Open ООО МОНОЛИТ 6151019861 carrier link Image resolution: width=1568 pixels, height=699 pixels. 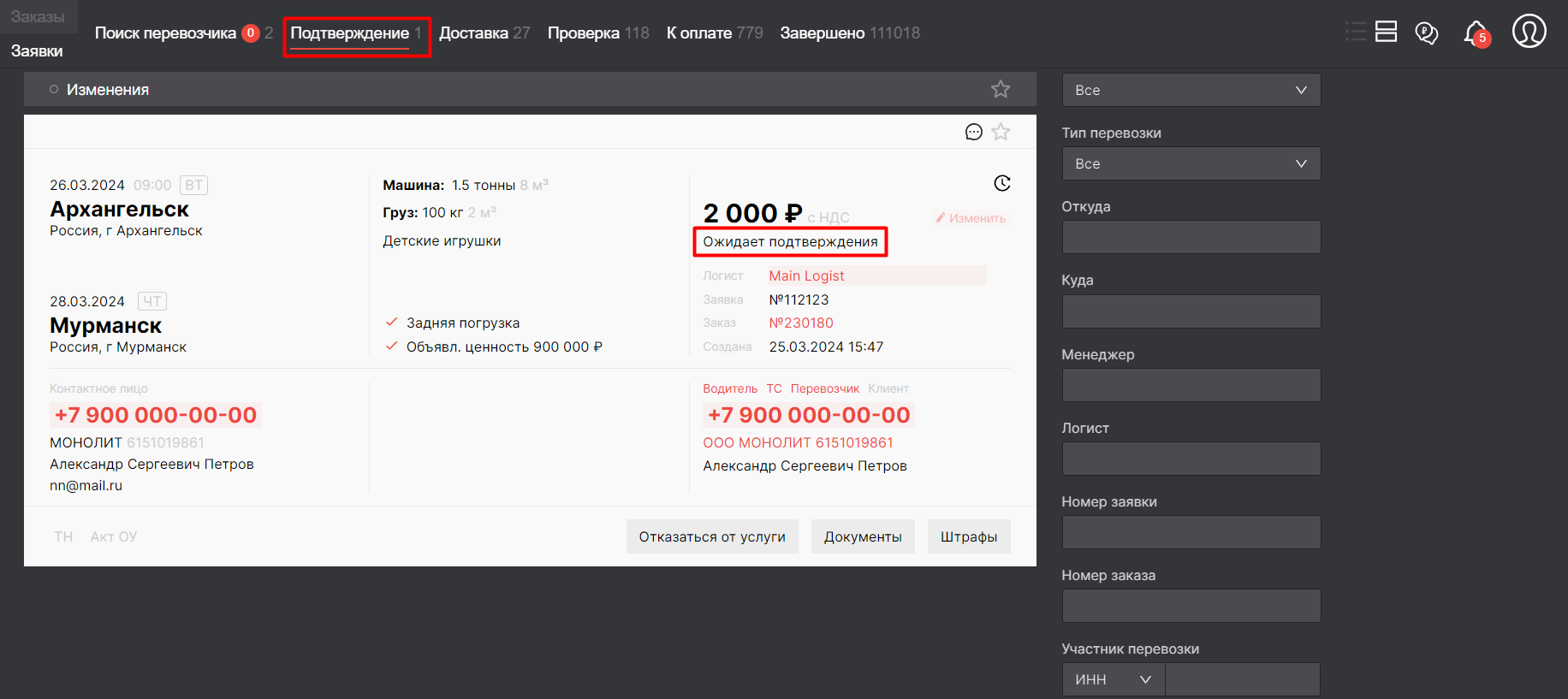798,442
